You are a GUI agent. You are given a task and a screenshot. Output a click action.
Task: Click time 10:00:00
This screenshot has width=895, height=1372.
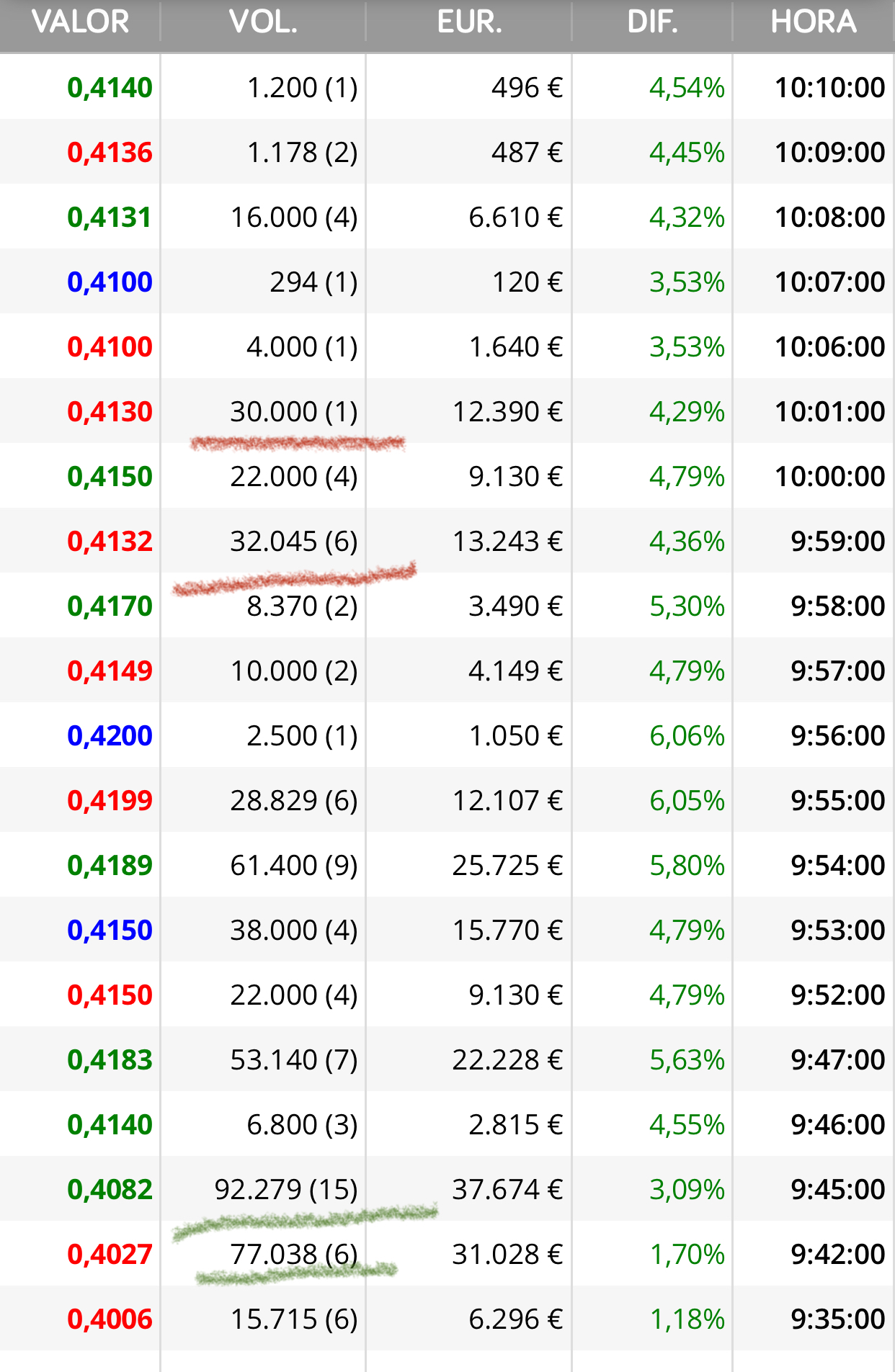tap(829, 477)
